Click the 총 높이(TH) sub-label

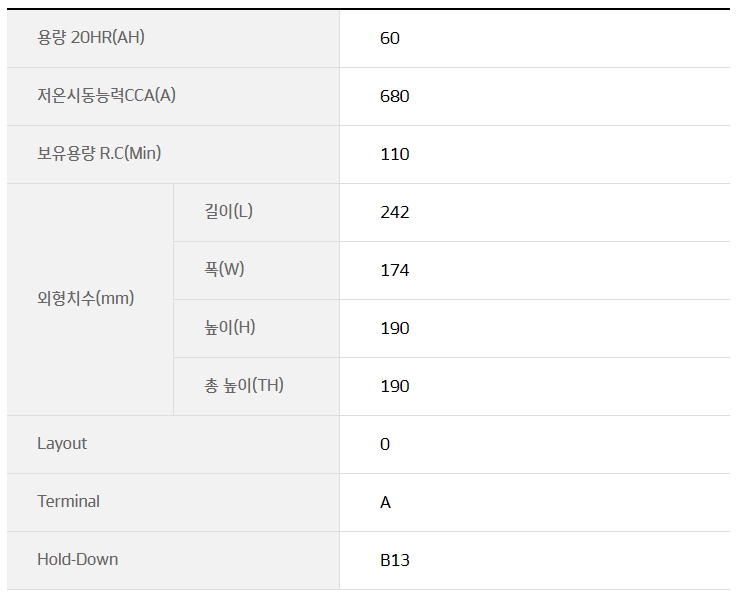(x=244, y=386)
